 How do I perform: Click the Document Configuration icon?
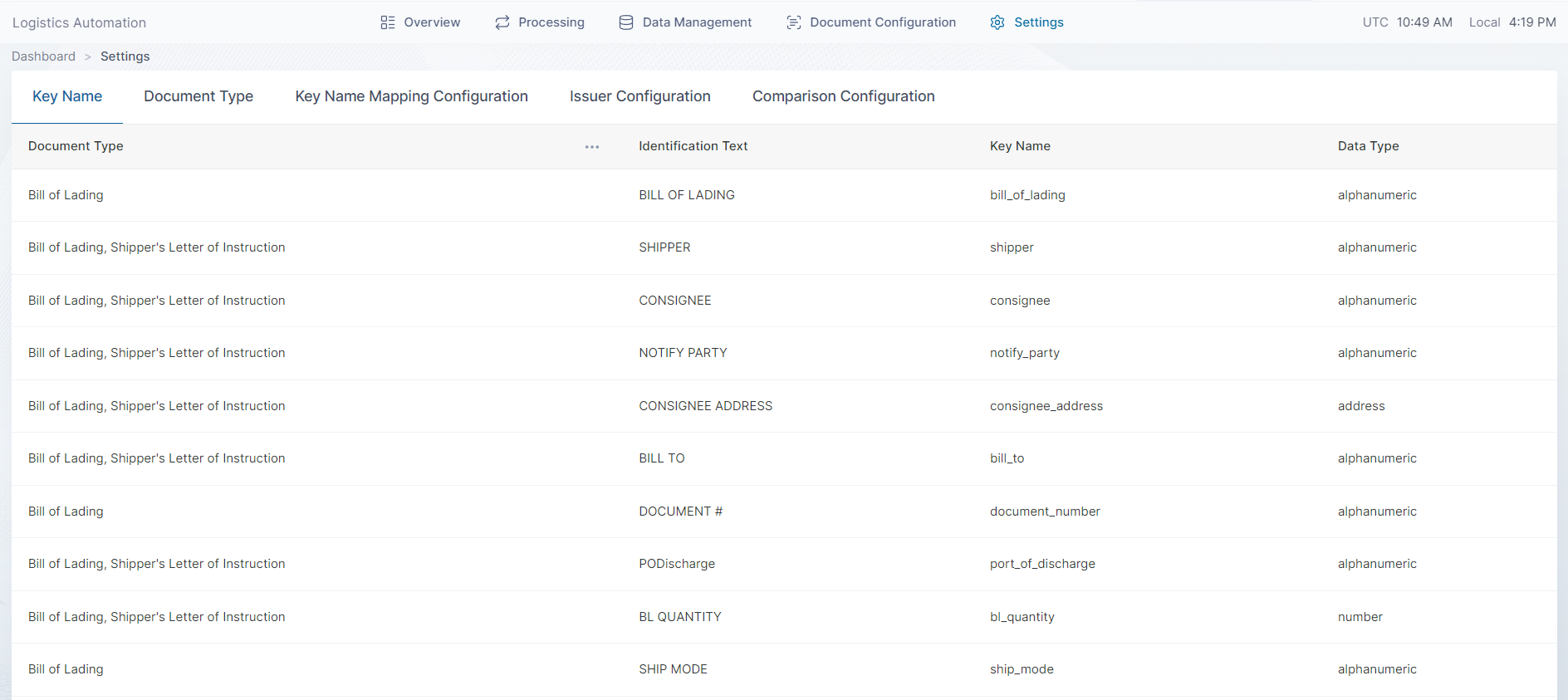pos(794,22)
